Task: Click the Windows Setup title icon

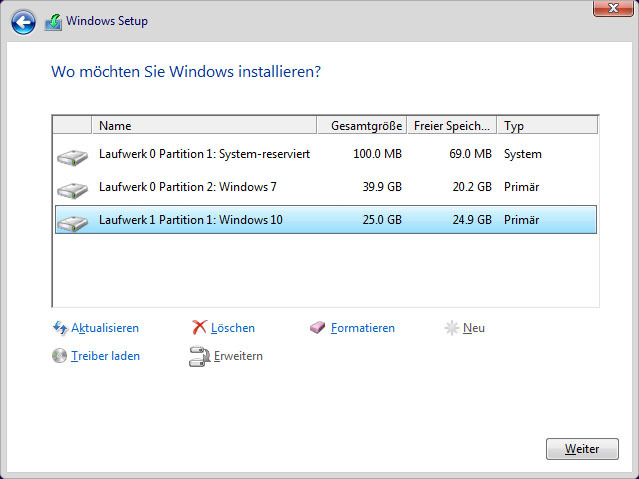Action: pyautogui.click(x=53, y=22)
